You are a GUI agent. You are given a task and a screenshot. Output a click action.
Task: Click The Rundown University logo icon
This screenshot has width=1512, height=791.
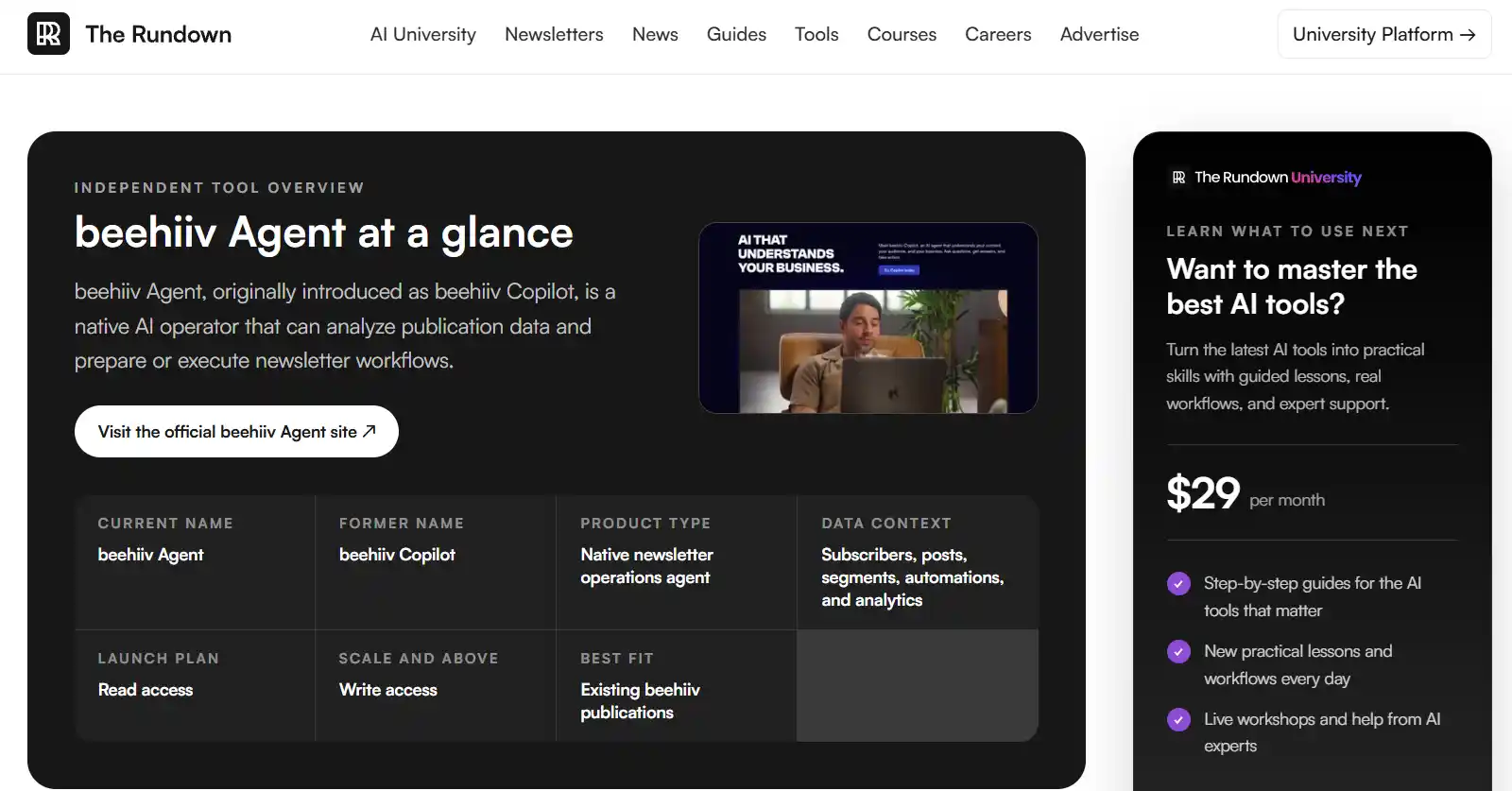tap(1178, 177)
